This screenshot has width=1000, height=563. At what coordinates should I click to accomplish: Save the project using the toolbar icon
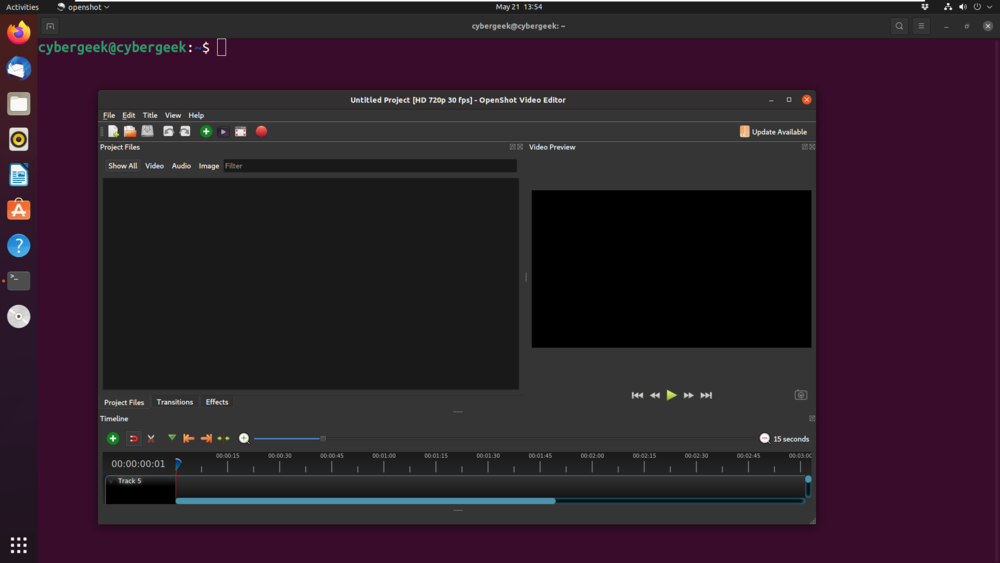(147, 131)
